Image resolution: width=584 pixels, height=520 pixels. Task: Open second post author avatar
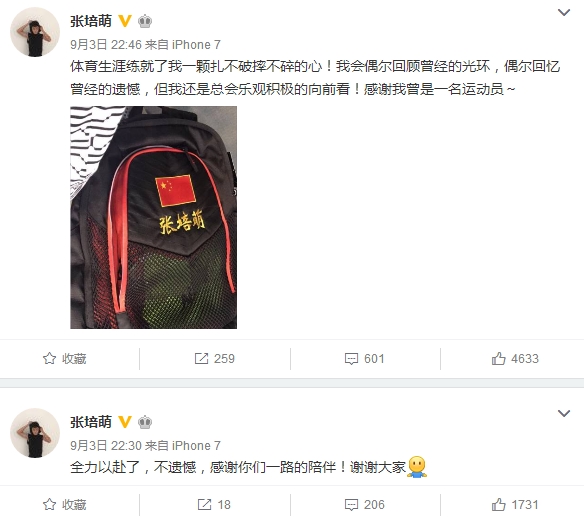point(35,433)
